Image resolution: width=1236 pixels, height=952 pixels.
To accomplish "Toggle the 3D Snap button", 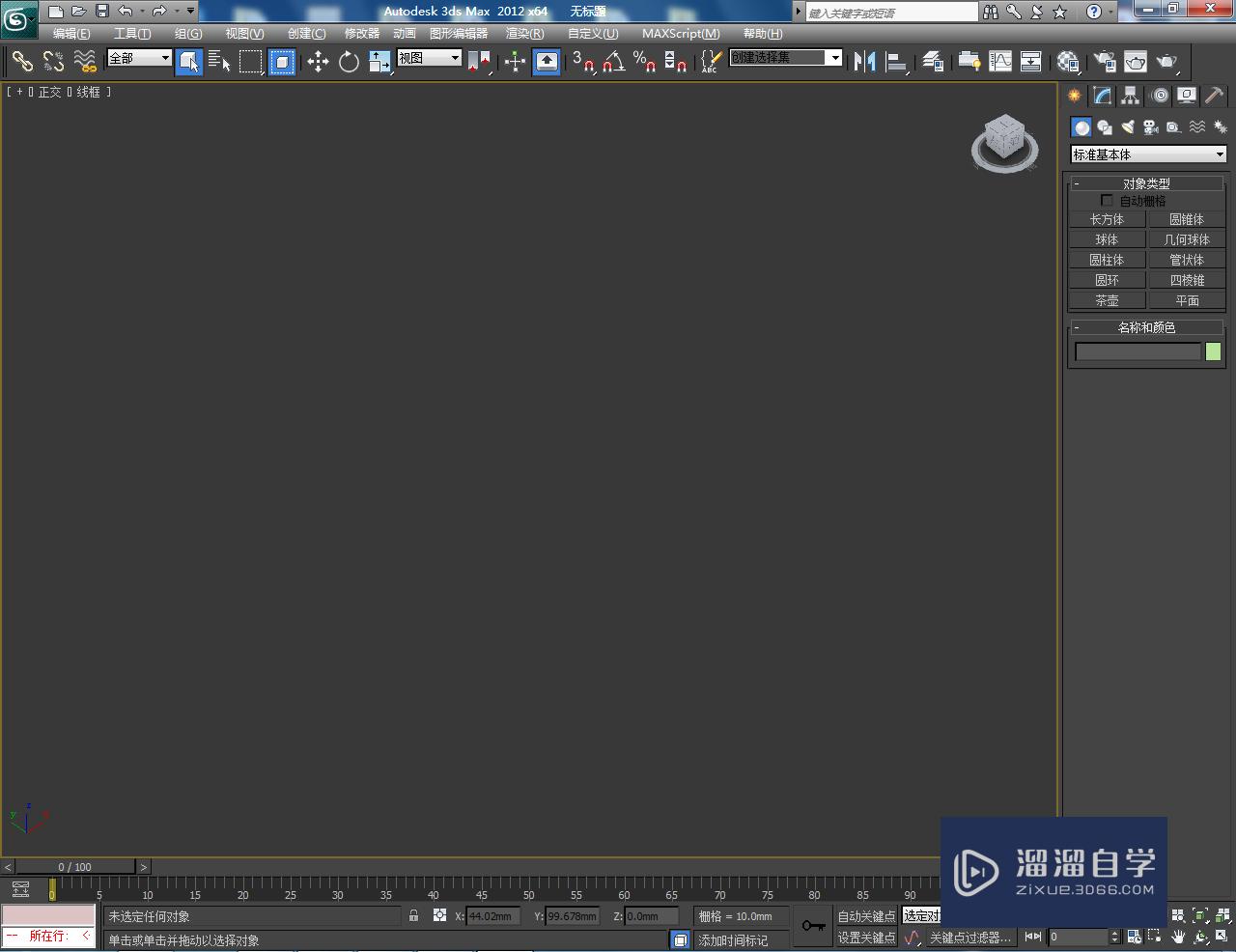I will 579,62.
